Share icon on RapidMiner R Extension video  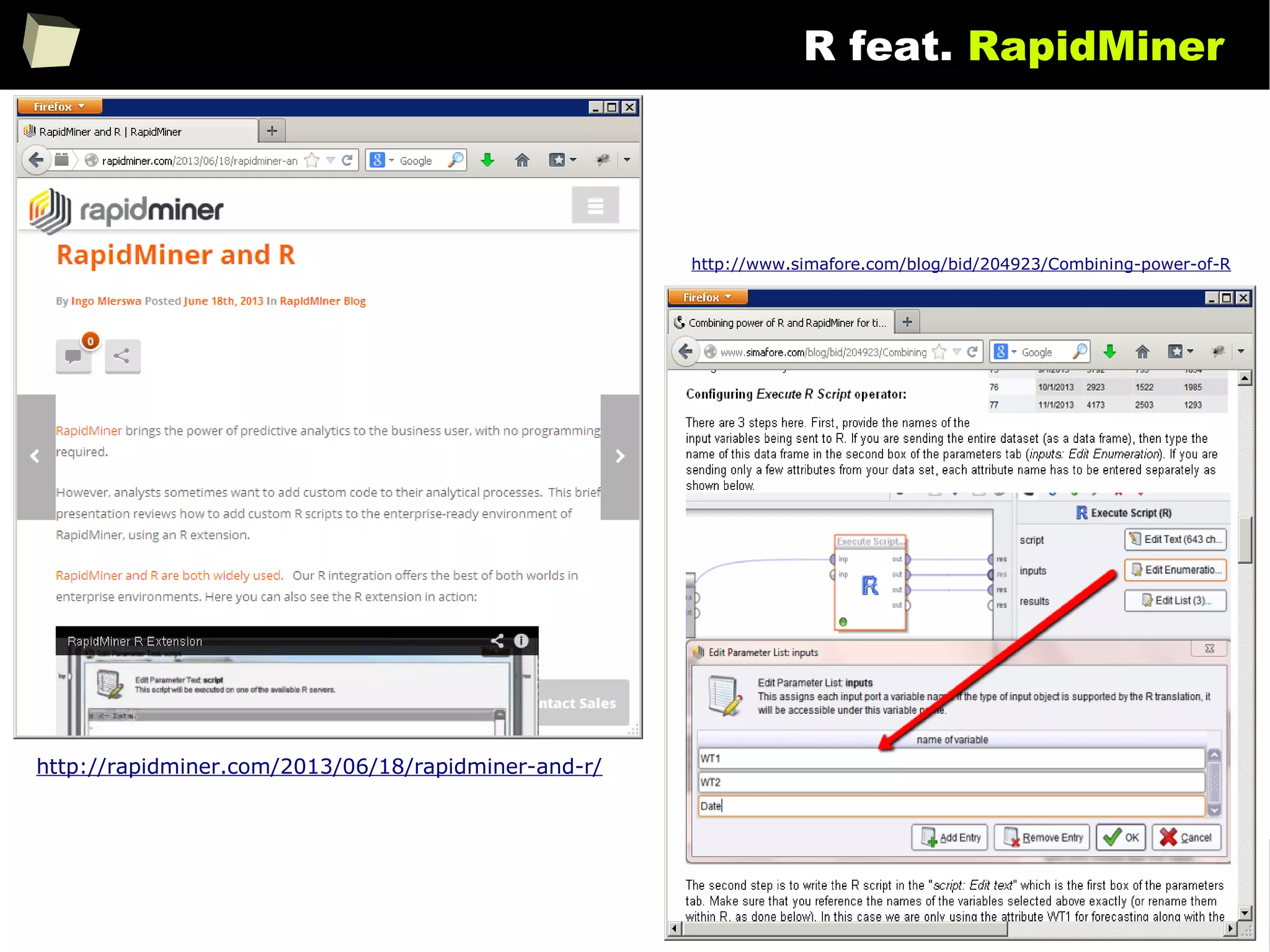tap(497, 641)
